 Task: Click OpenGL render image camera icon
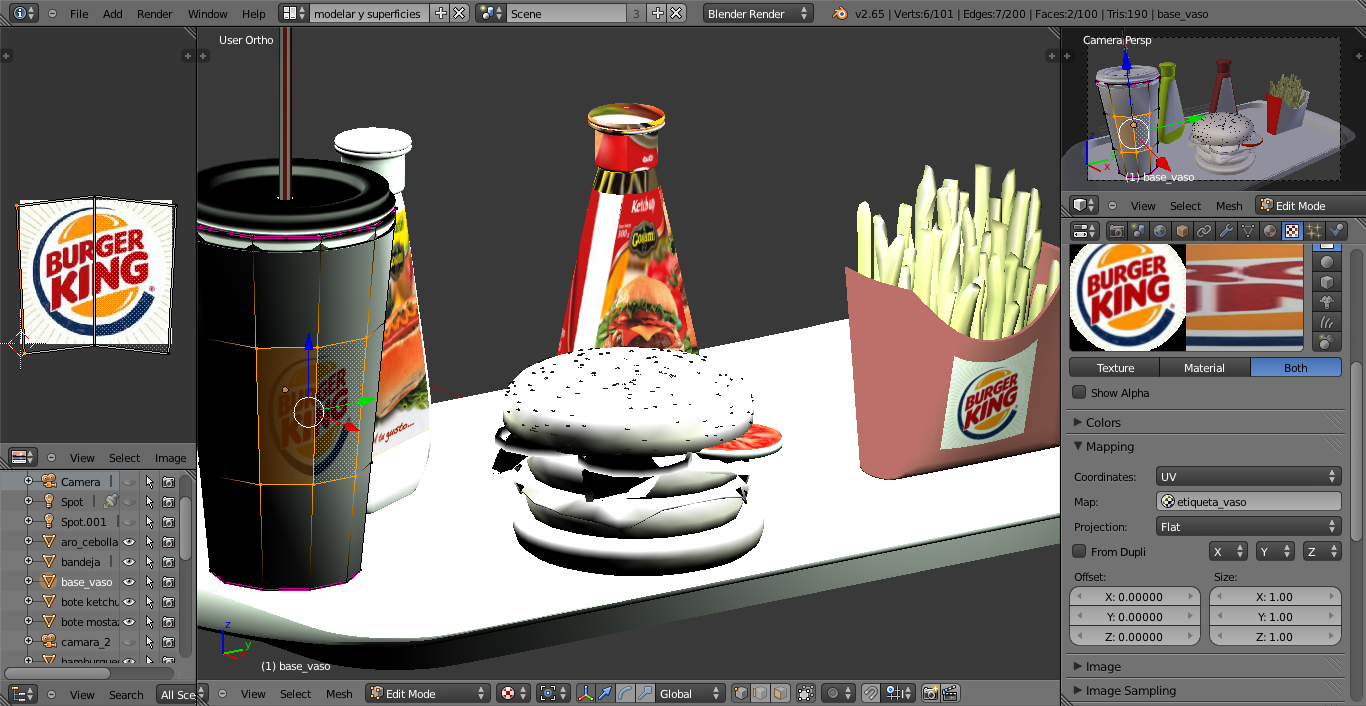click(x=931, y=693)
